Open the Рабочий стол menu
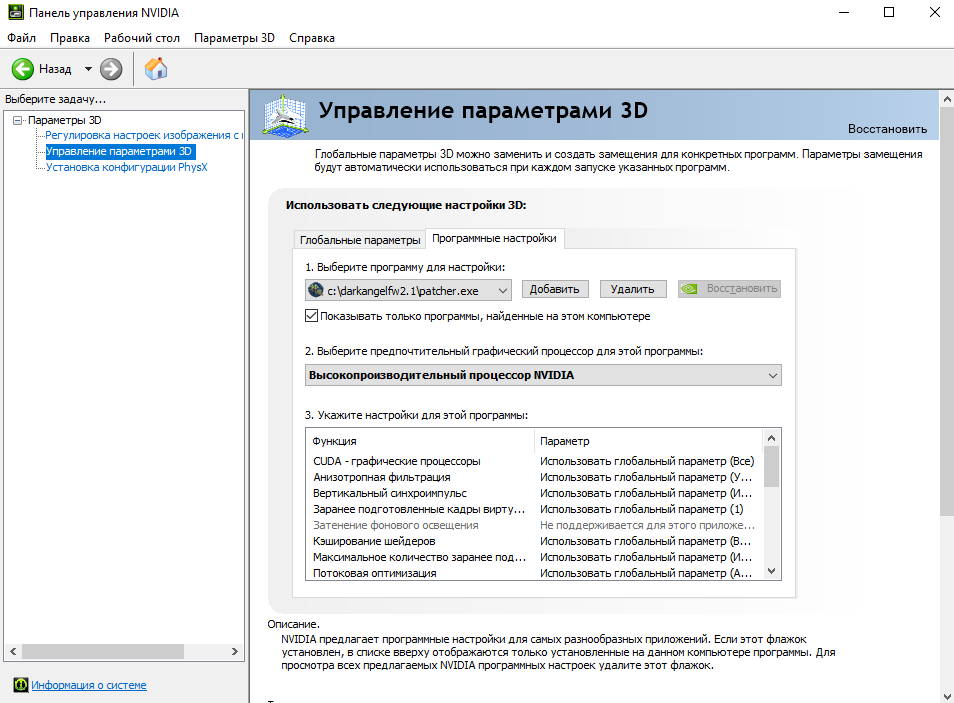 (x=142, y=38)
